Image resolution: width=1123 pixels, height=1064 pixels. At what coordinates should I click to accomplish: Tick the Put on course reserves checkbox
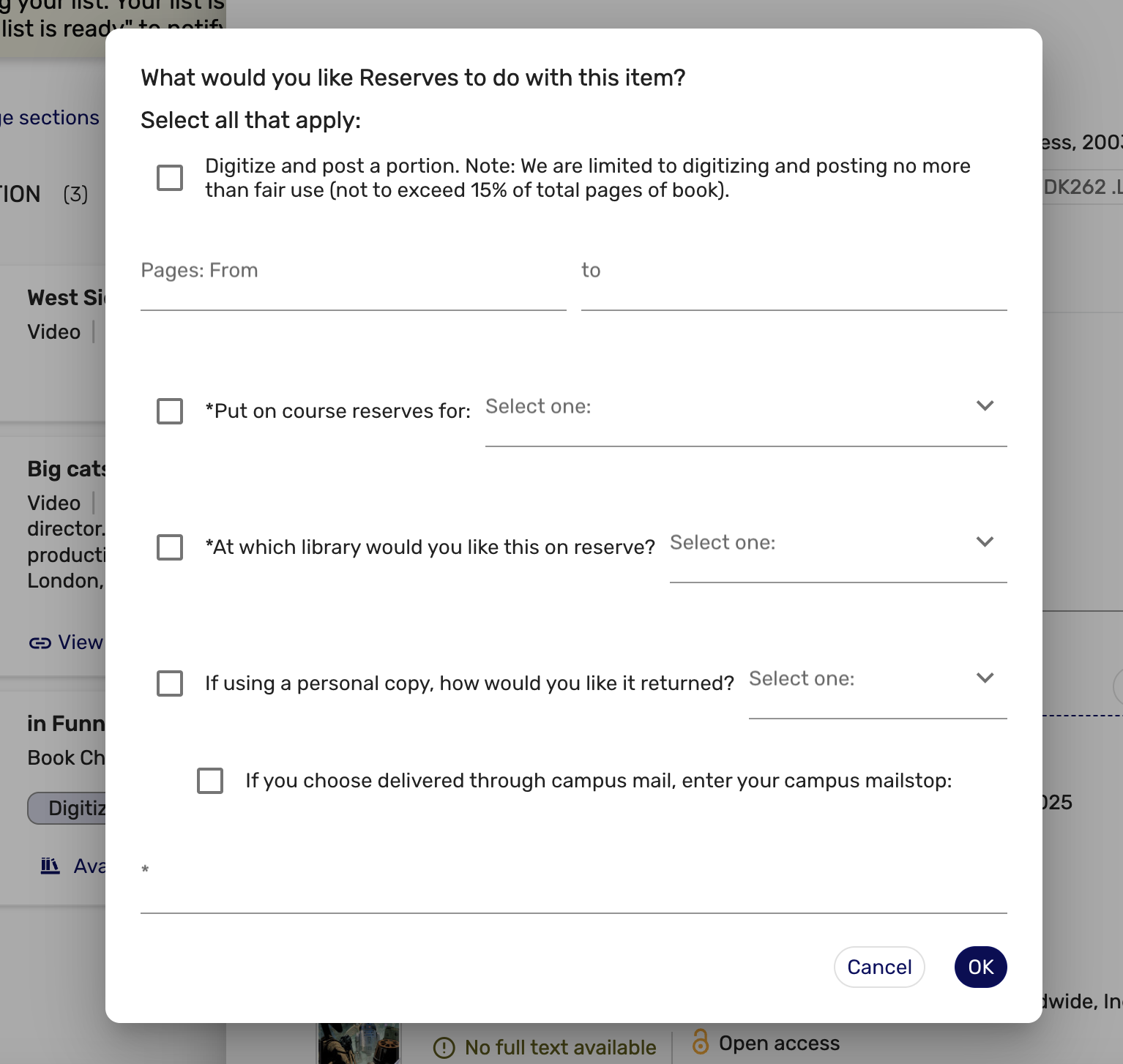click(x=170, y=411)
